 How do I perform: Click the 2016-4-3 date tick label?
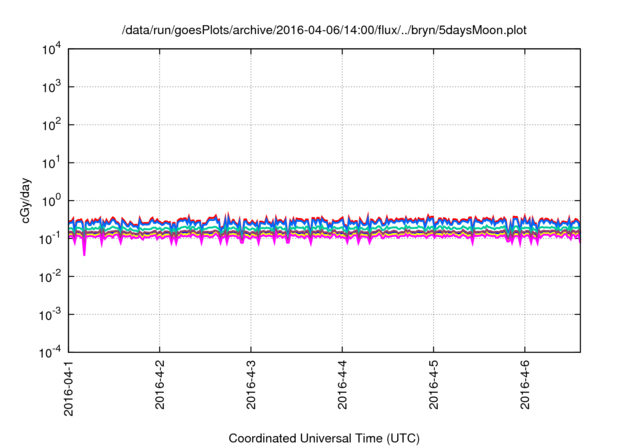(x=251, y=386)
